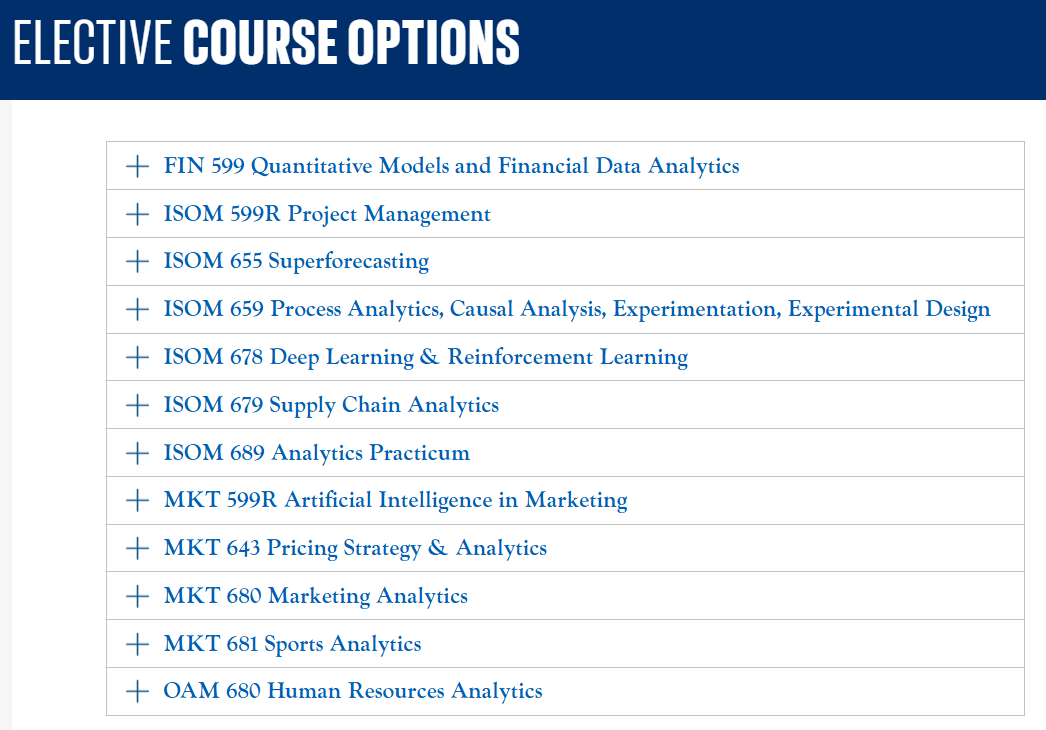Click plus icon beside MKT 680 Marketing Analytics
The width and height of the screenshot is (1046, 730).
(137, 596)
